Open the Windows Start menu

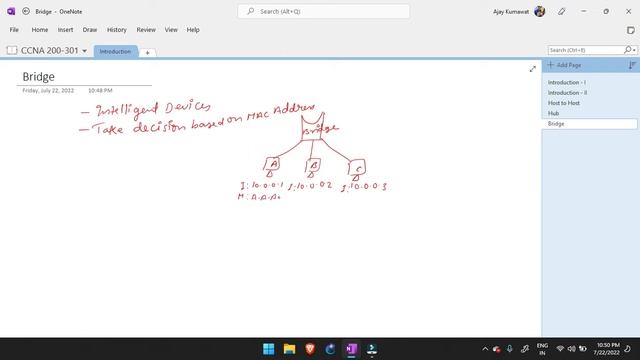coord(269,349)
